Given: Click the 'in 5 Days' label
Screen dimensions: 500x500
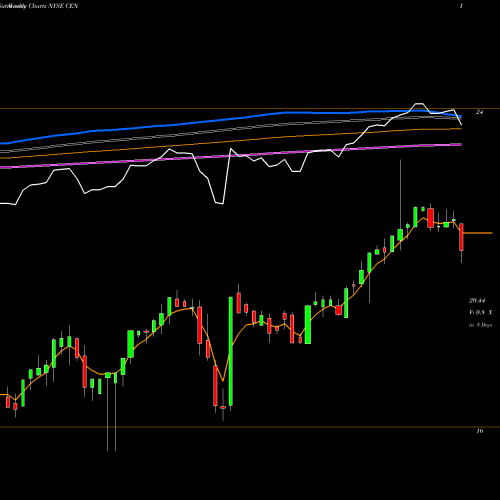Looking at the screenshot, I should [x=481, y=325].
